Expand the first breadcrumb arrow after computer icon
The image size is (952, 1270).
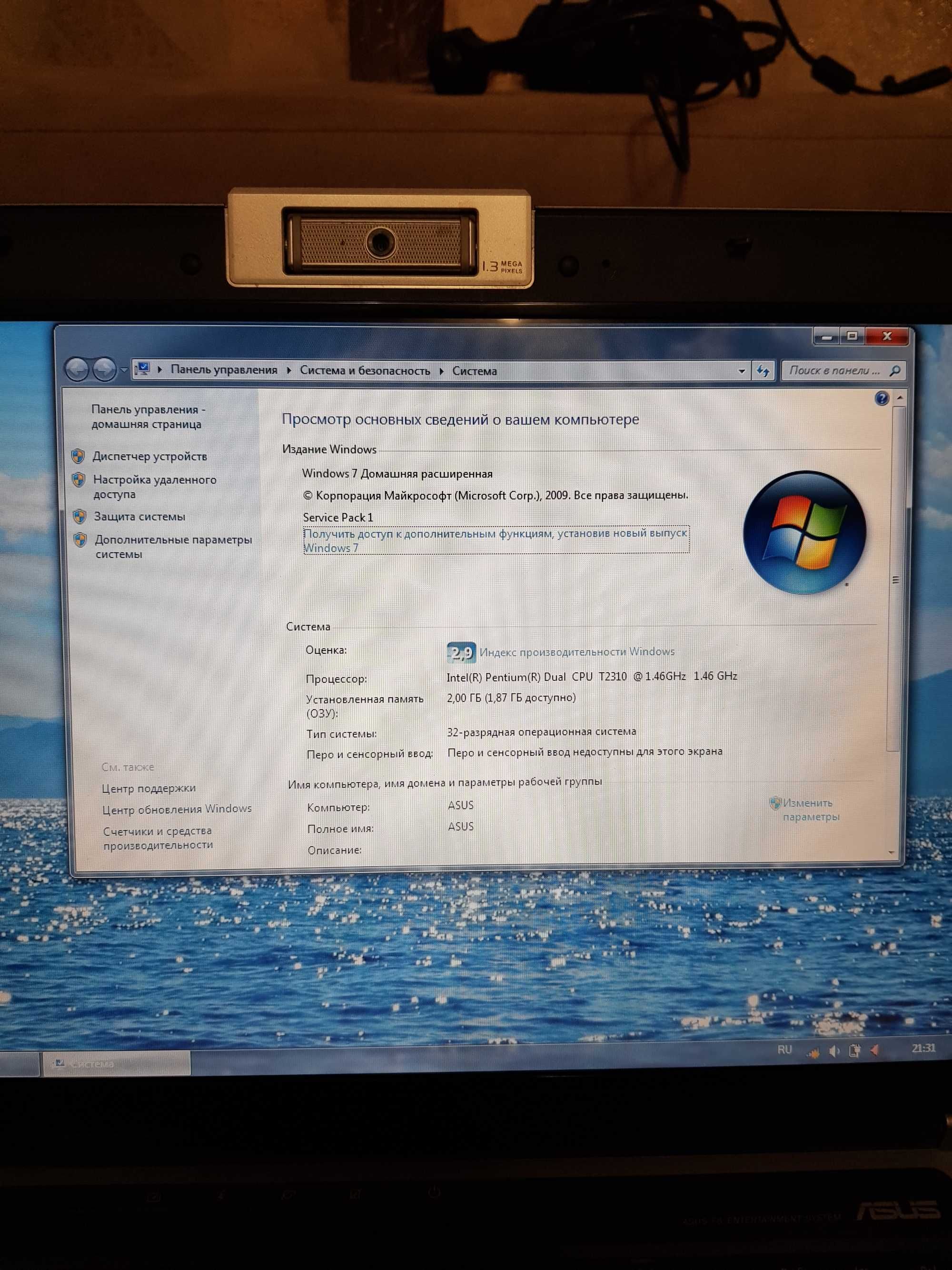click(159, 369)
